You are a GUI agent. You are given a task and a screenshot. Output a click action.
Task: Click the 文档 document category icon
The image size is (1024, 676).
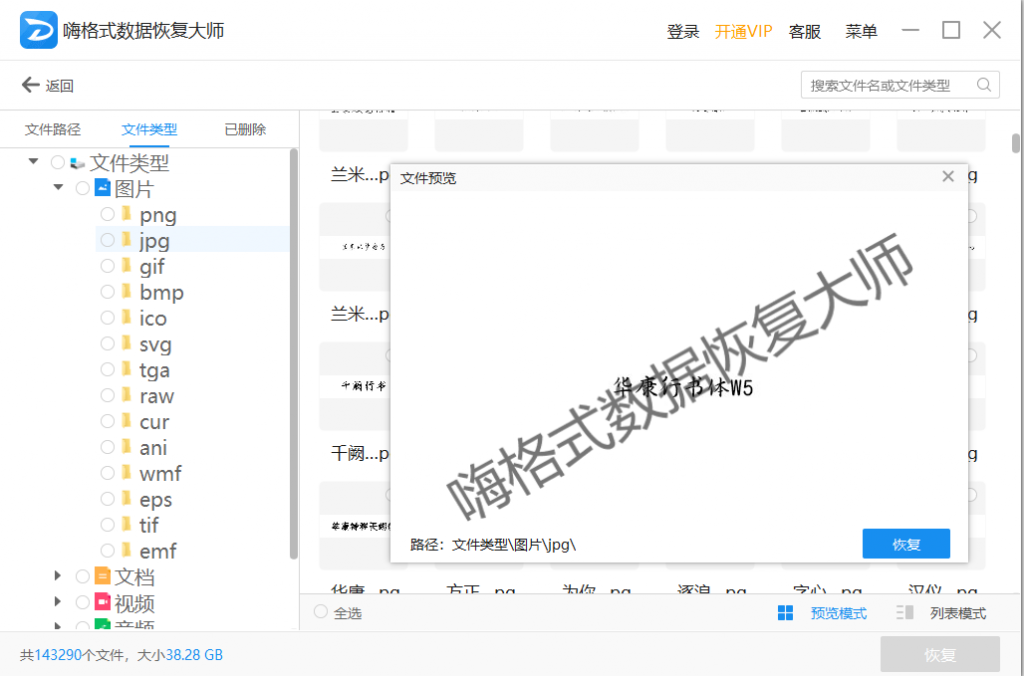click(x=103, y=576)
